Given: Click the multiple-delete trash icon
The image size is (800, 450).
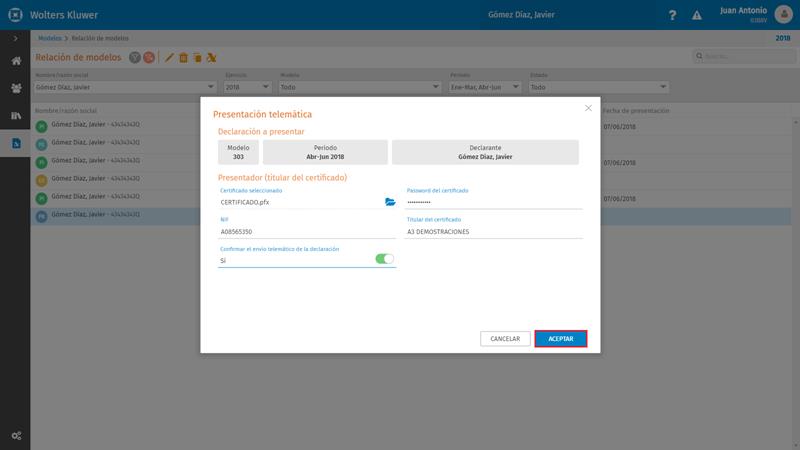Looking at the screenshot, I should tap(197, 58).
